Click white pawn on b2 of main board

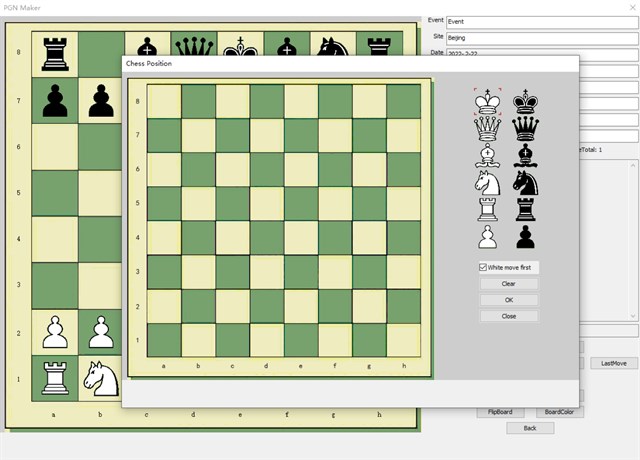point(101,332)
